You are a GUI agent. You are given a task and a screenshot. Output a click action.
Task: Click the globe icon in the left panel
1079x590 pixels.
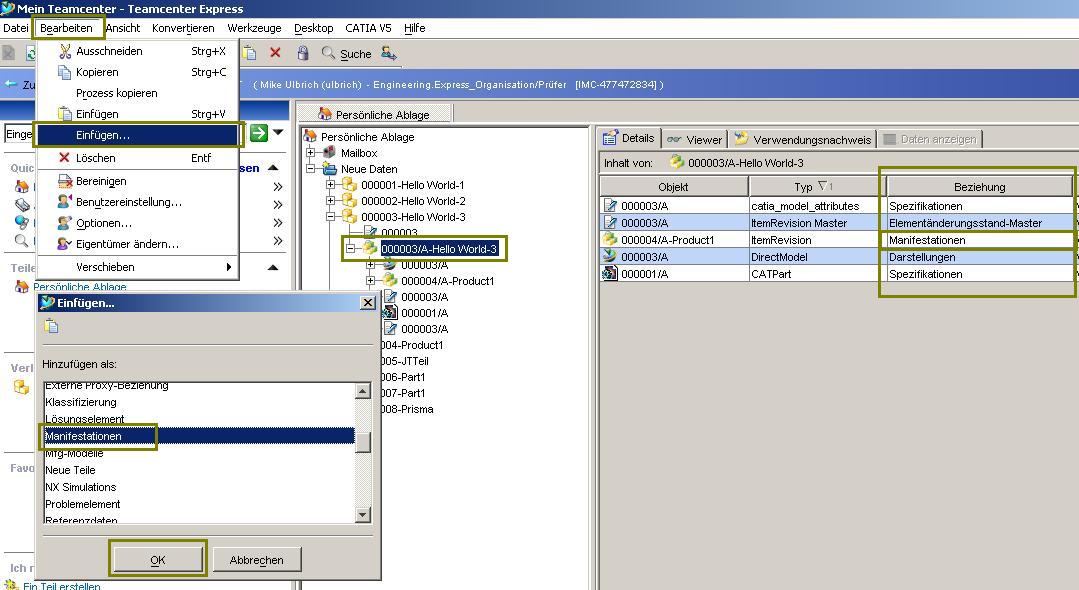[x=22, y=222]
